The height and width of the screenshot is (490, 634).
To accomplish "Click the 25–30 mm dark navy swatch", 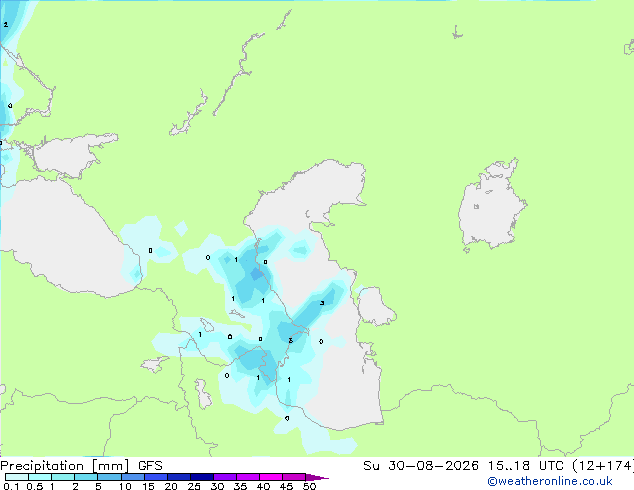I will tap(201, 477).
